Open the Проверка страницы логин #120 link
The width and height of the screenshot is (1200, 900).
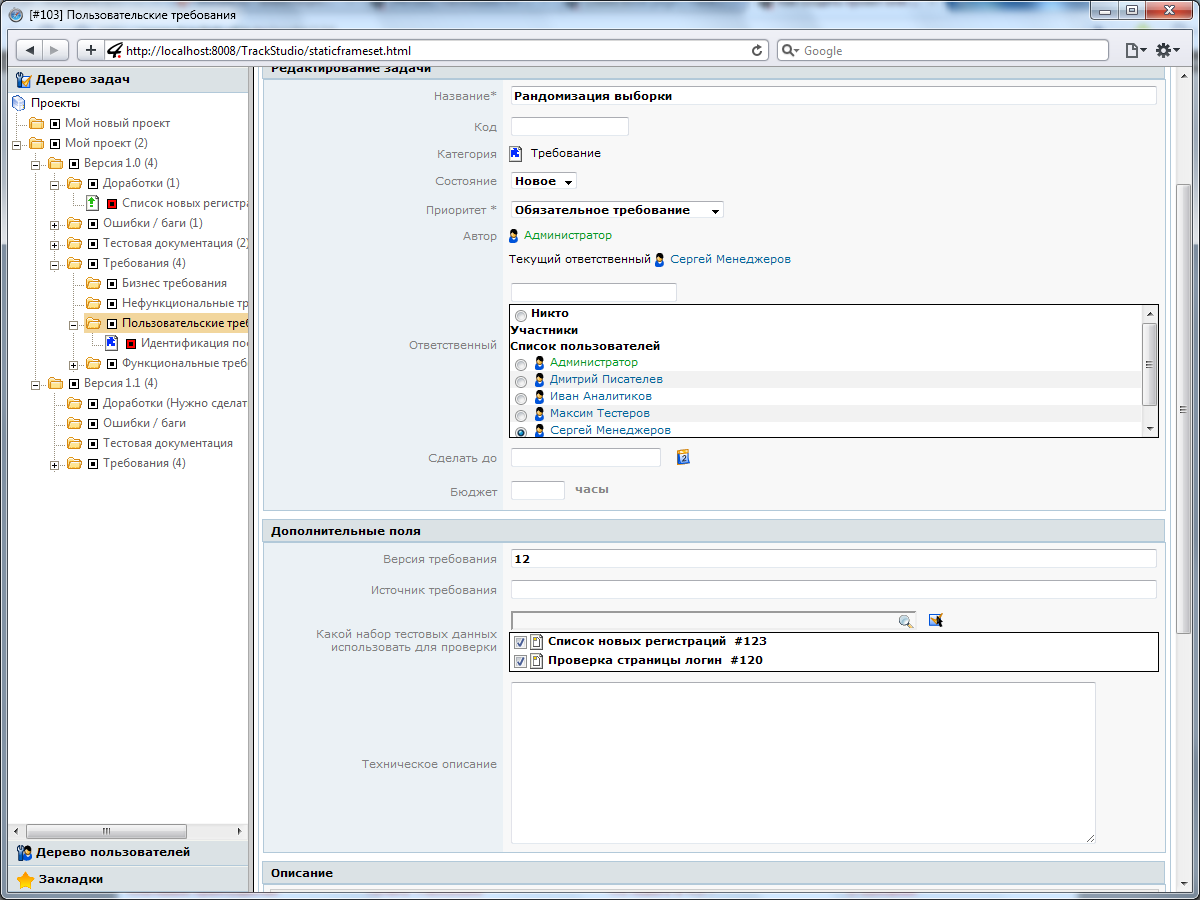(x=655, y=660)
